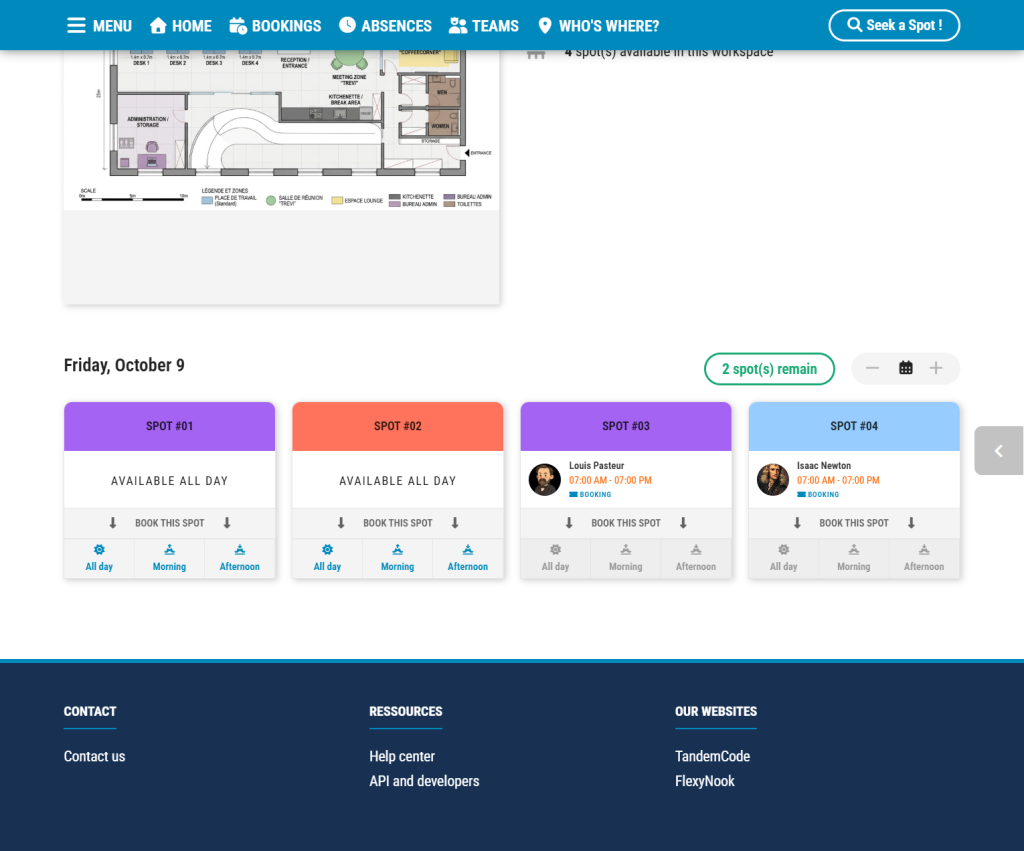The image size is (1024, 851).
Task: Click Morning option on Spot #04
Action: [x=854, y=558]
